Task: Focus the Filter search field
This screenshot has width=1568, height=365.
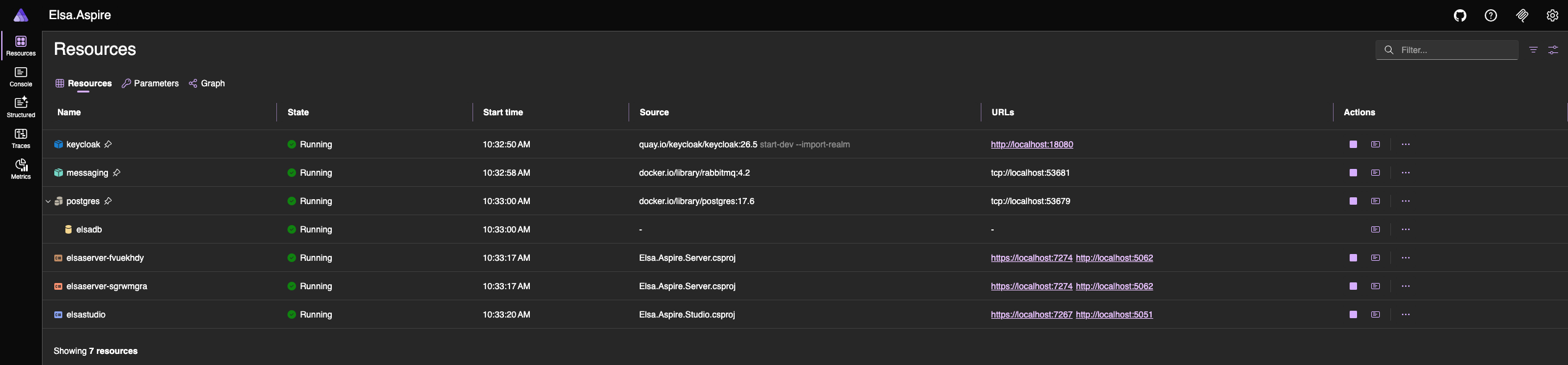Action: coord(1446,50)
